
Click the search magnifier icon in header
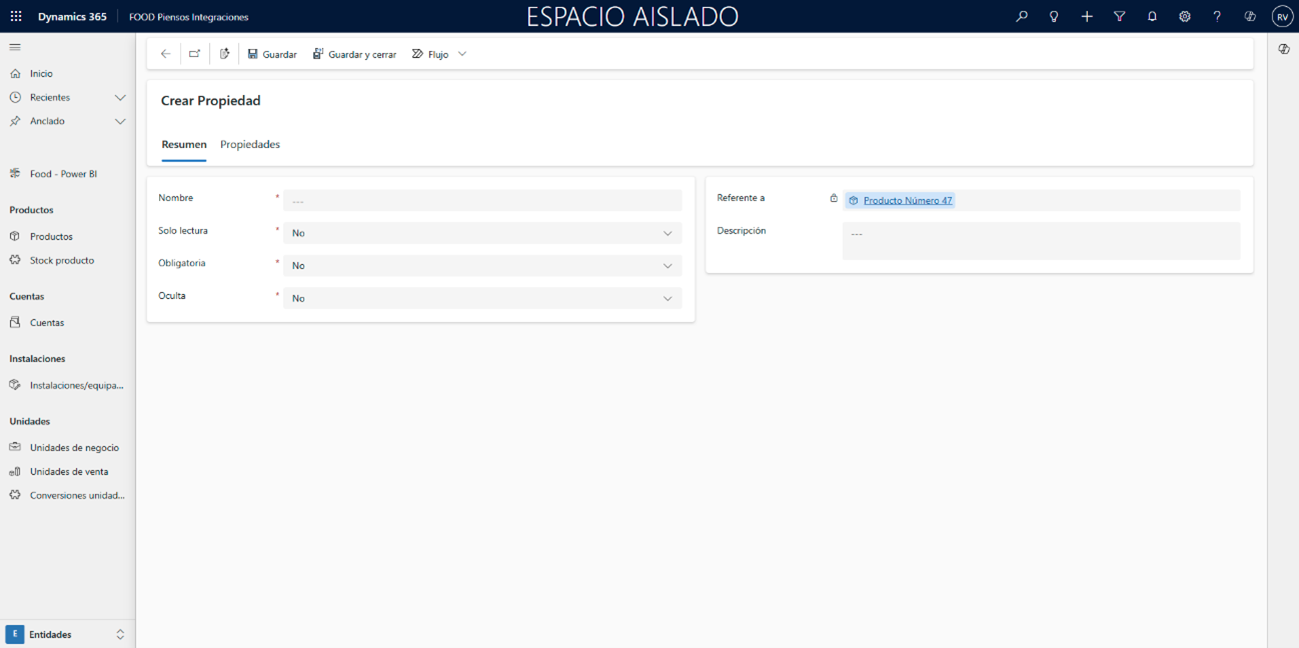tap(1021, 17)
